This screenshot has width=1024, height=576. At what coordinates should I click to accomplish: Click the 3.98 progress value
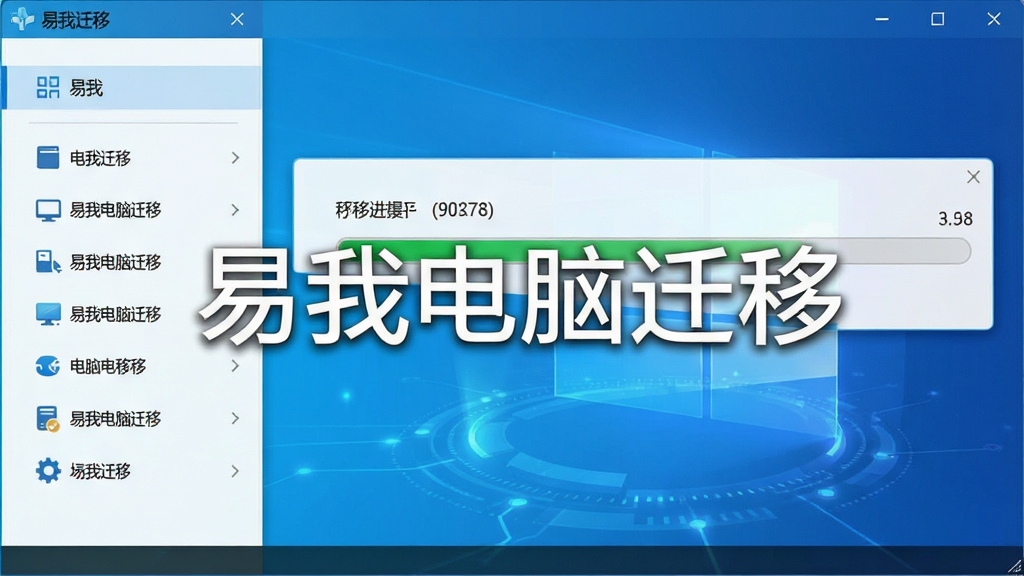pos(955,219)
